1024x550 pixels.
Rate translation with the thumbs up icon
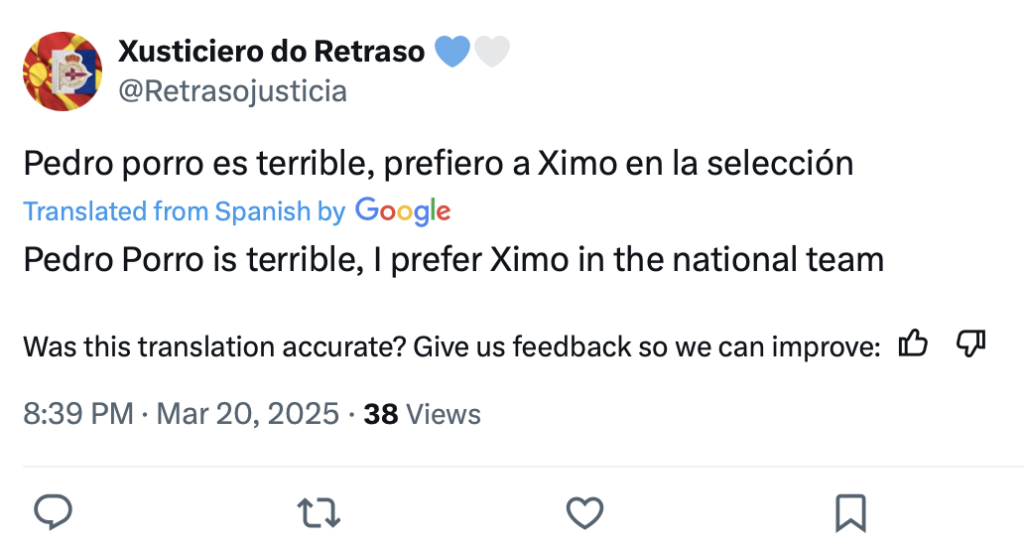click(x=913, y=343)
